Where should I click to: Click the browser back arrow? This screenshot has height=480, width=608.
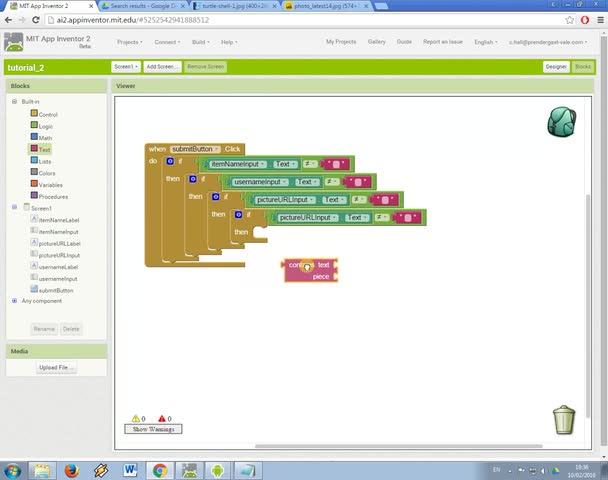pos(8,20)
